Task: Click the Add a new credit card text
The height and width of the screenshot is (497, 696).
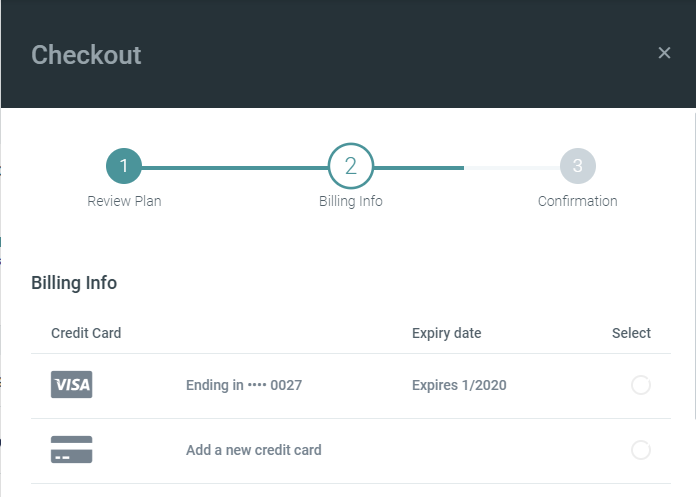Action: [x=254, y=450]
